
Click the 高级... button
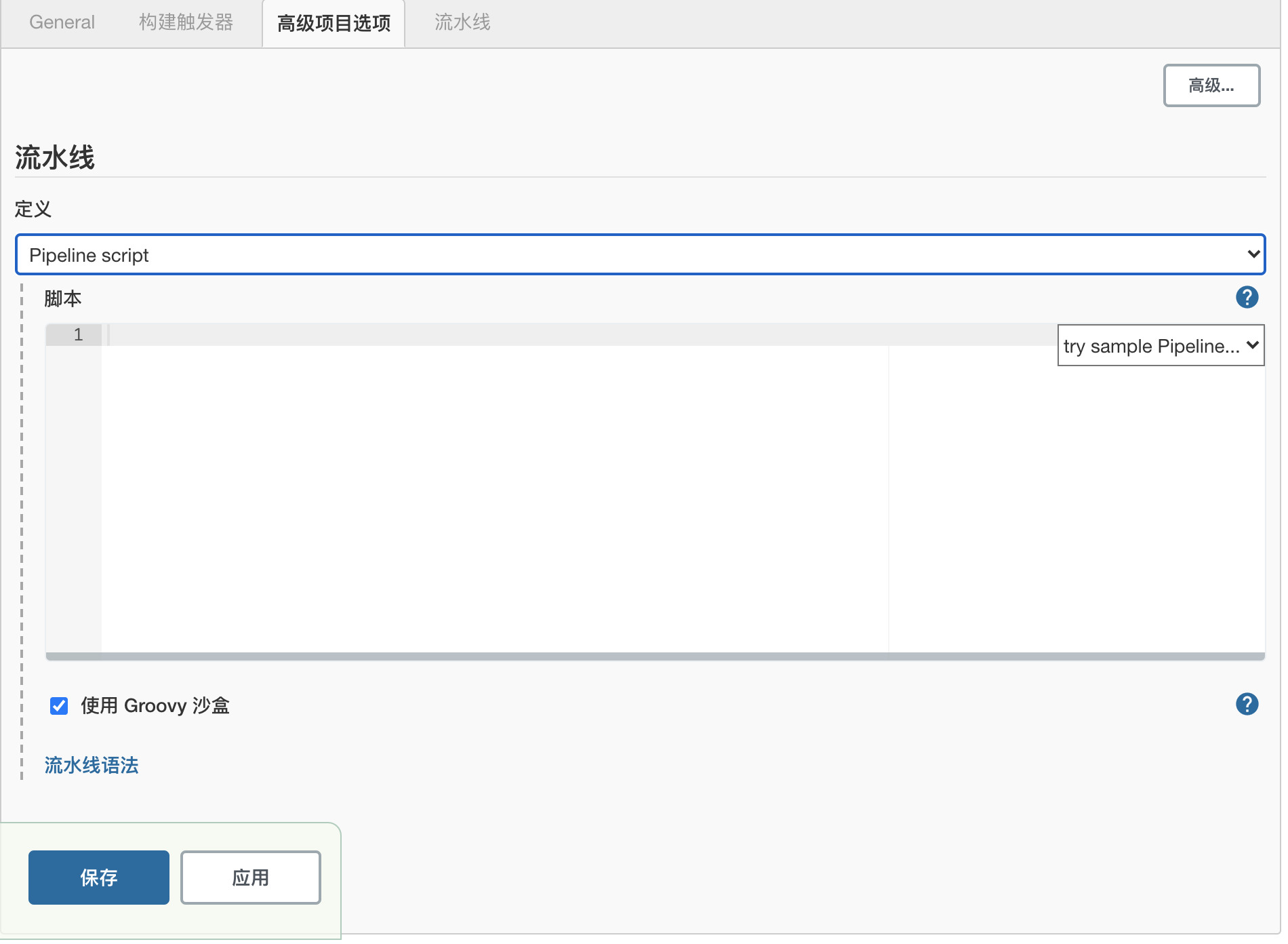coord(1211,85)
